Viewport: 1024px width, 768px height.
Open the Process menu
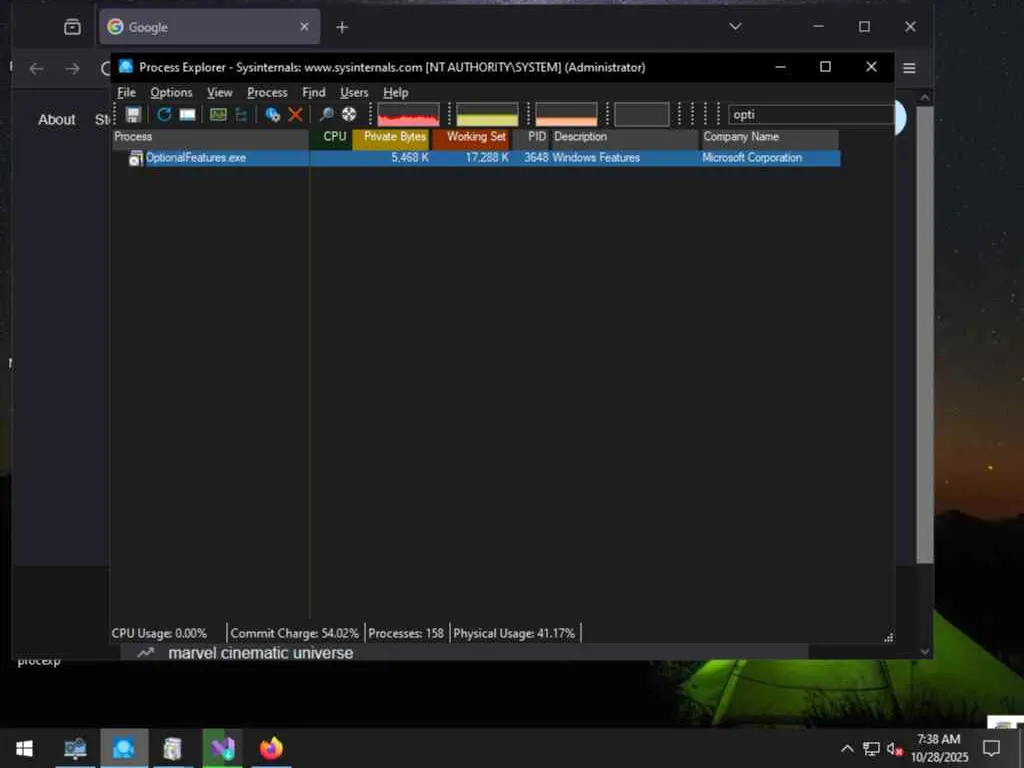(267, 93)
